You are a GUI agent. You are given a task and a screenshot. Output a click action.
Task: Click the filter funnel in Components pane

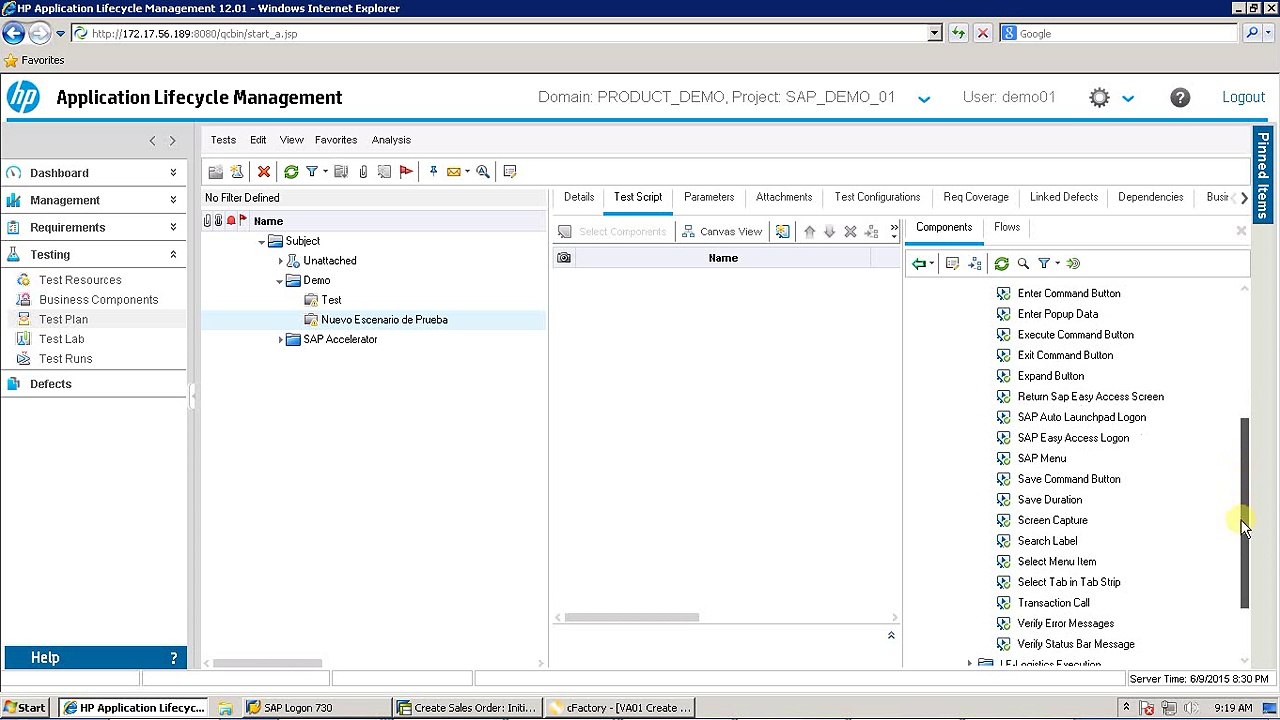1044,264
